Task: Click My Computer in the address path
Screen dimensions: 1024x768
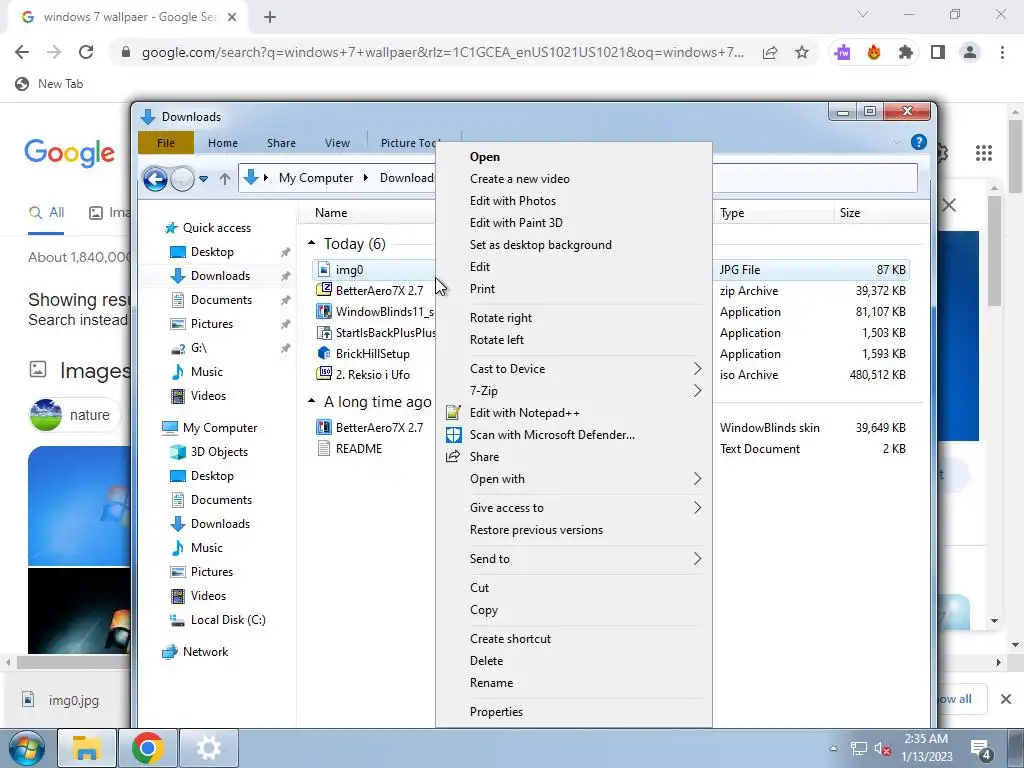Action: click(315, 178)
